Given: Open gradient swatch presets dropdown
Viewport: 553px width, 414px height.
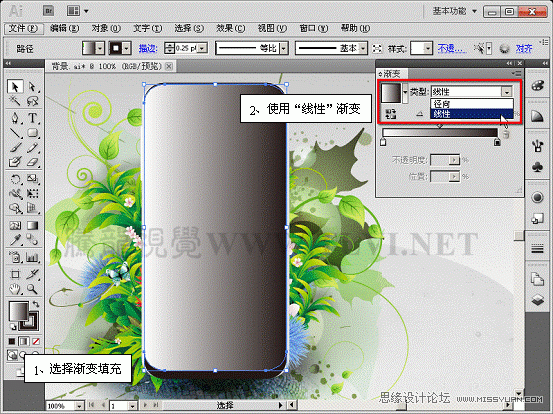Looking at the screenshot, I should 405,92.
